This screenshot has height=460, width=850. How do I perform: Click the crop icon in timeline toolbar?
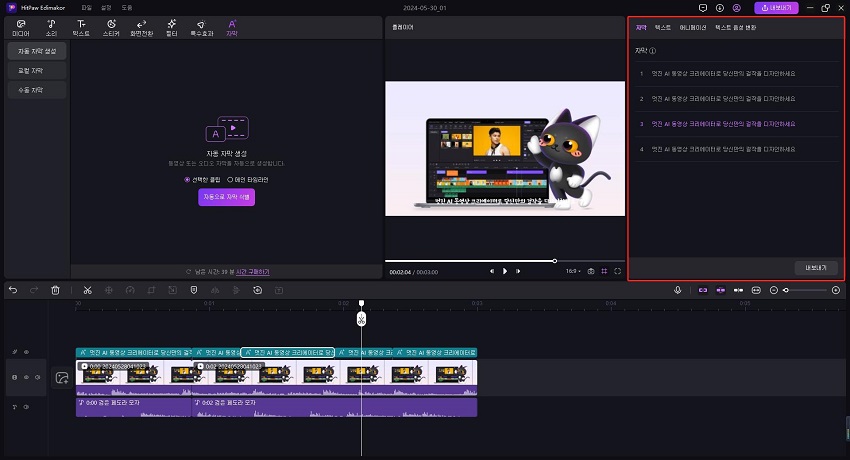coord(151,290)
